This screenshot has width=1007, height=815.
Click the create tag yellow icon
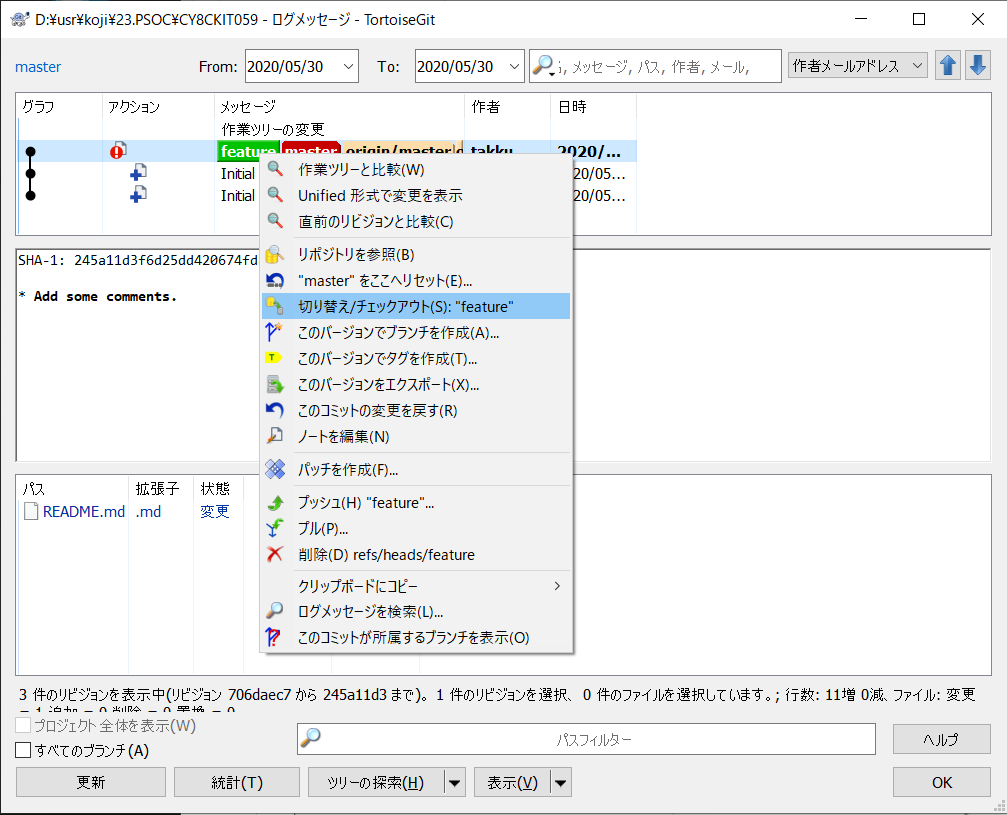pyautogui.click(x=275, y=358)
